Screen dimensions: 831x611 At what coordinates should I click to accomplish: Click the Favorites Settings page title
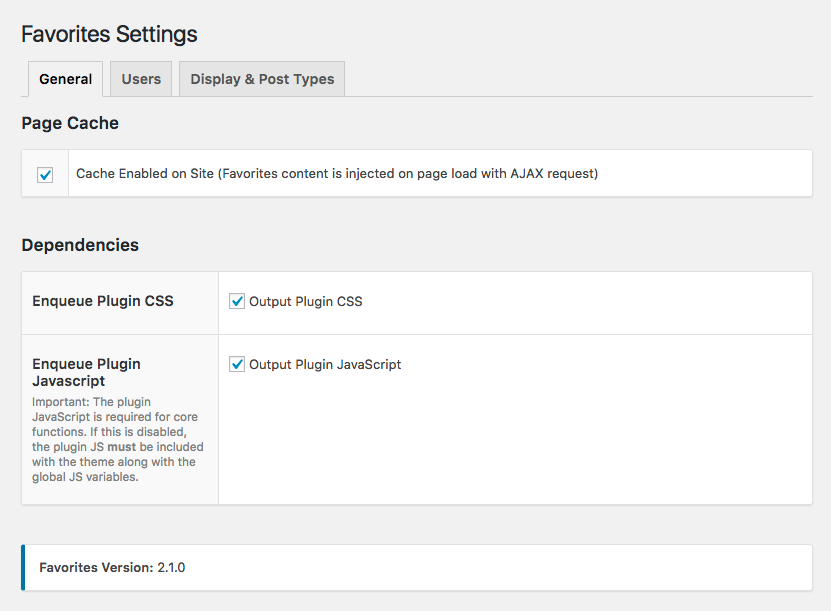[x=109, y=34]
